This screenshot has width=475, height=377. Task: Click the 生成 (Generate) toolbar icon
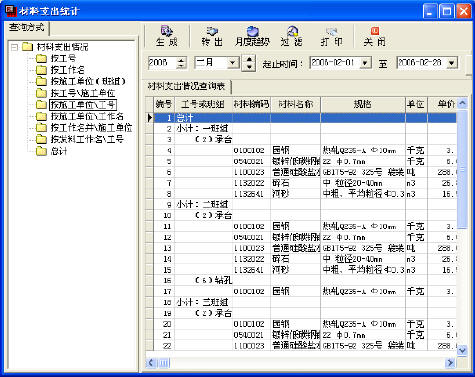166,36
